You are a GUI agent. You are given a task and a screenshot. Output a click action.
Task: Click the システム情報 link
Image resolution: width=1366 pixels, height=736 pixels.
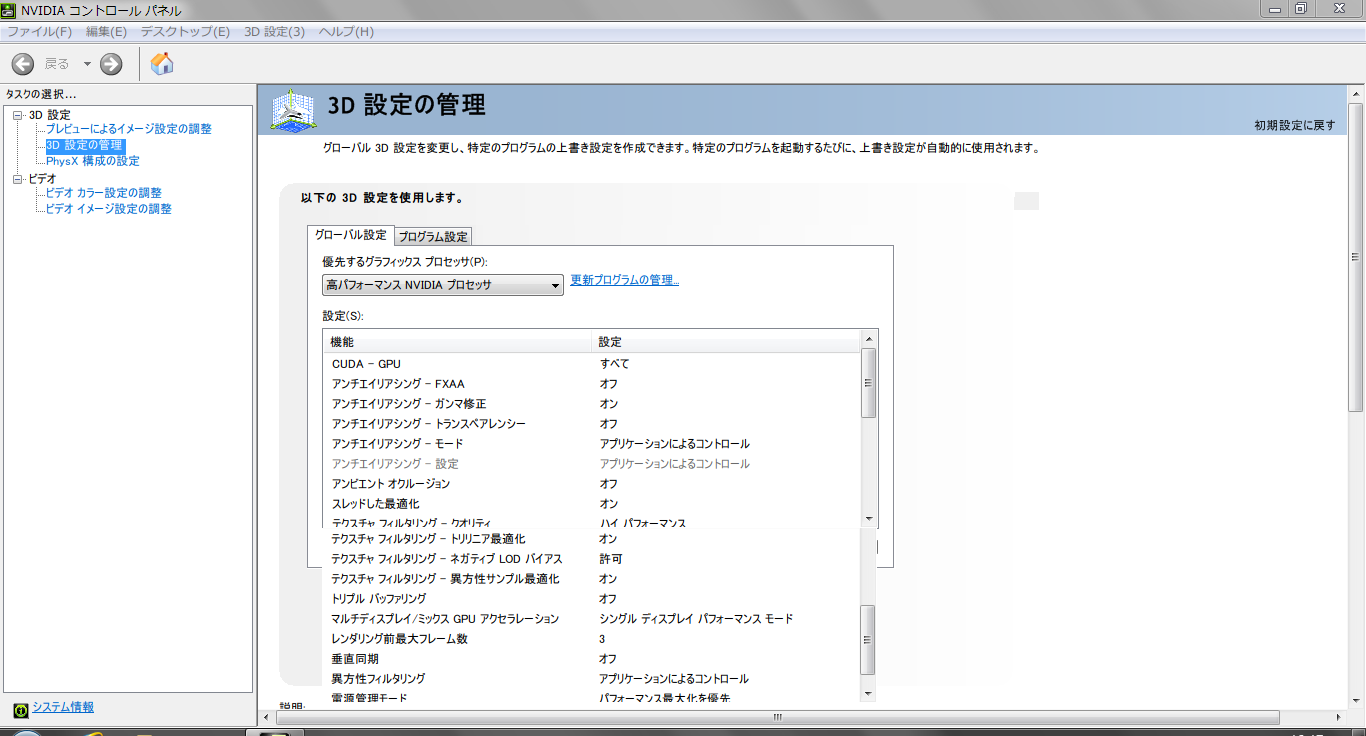(x=63, y=707)
